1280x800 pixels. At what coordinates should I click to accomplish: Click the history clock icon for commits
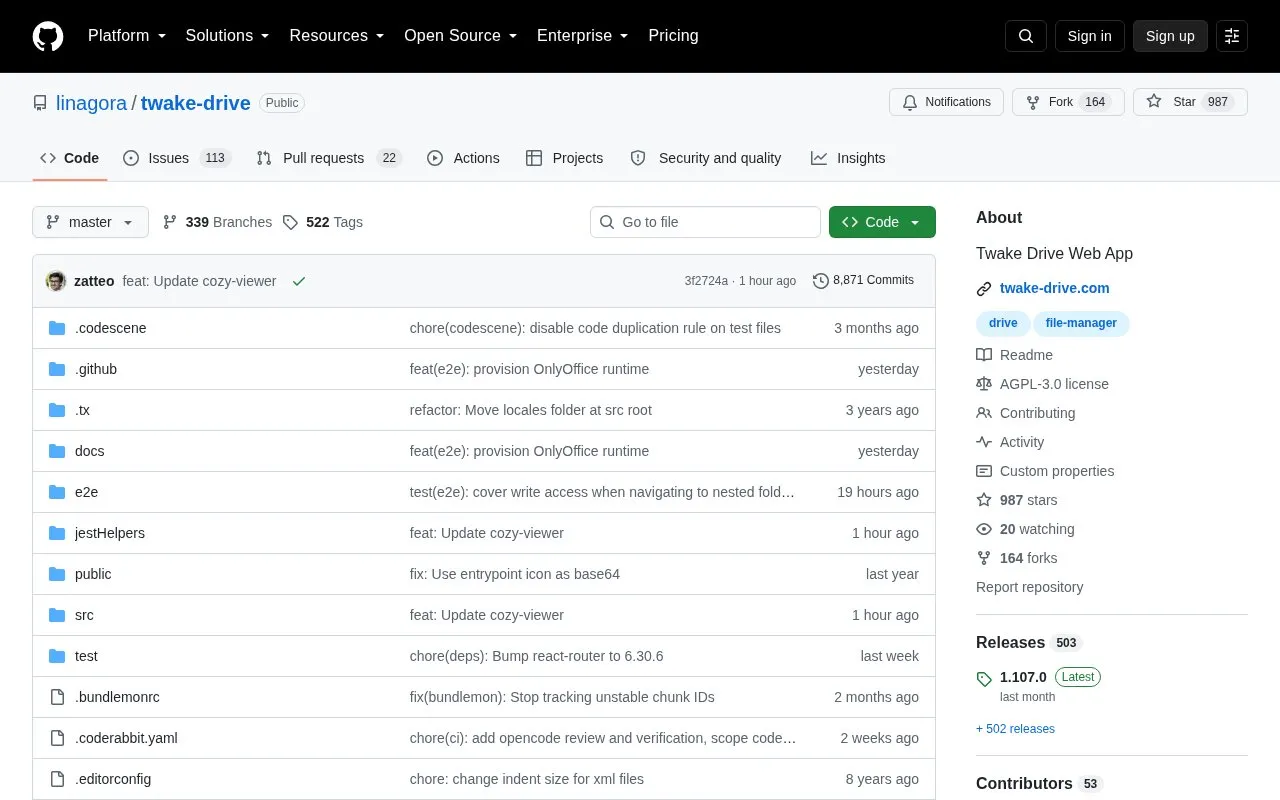tap(821, 281)
